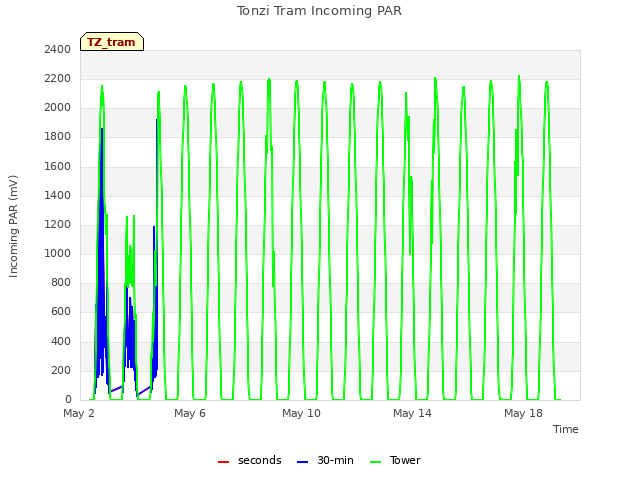Click the 600 y-axis tick label
The width and height of the screenshot is (640, 480).
(61, 311)
